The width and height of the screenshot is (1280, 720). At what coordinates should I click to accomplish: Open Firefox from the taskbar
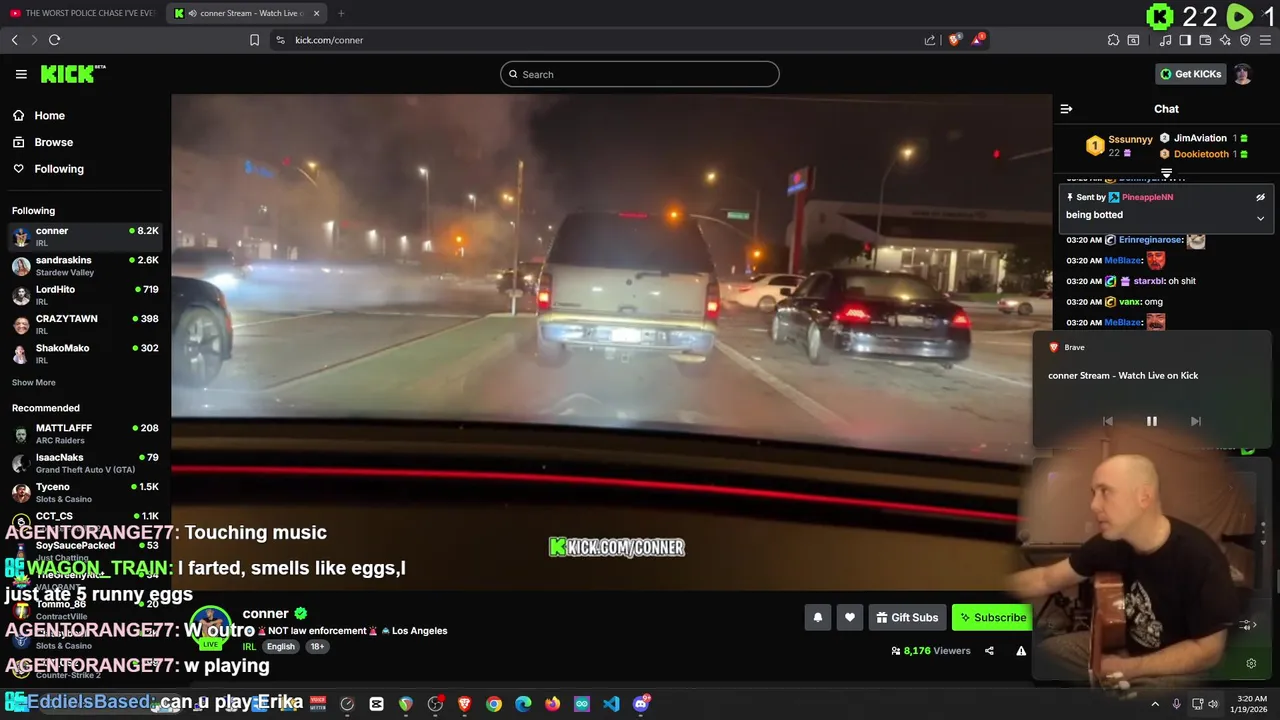tap(552, 704)
